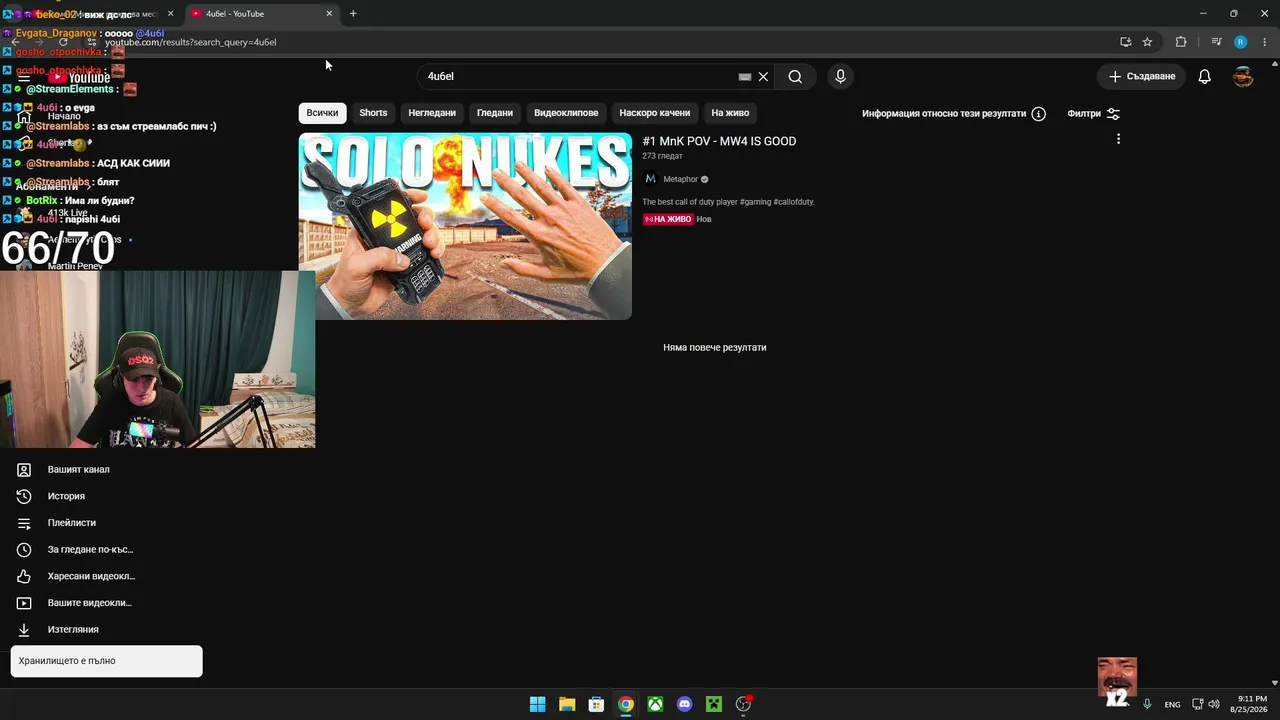Click the ENG language indicator
This screenshot has height=720, width=1280.
coord(1173,705)
